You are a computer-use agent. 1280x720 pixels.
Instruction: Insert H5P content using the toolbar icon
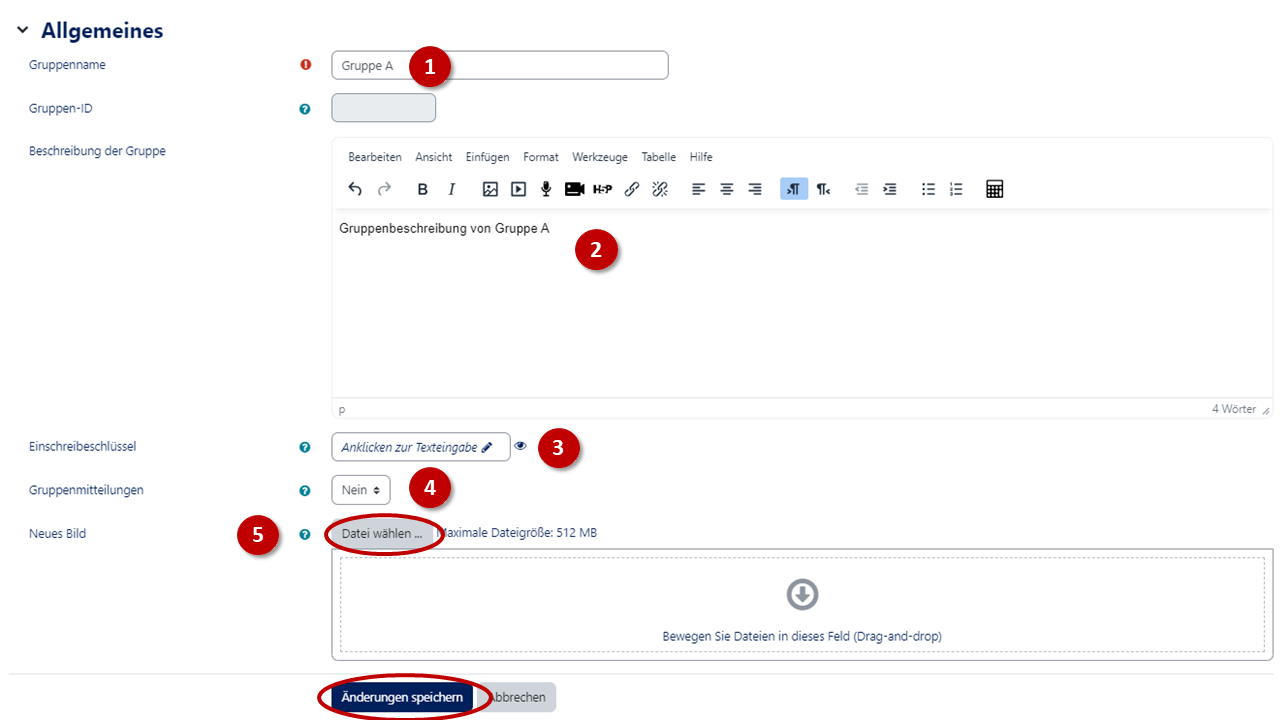pos(602,189)
